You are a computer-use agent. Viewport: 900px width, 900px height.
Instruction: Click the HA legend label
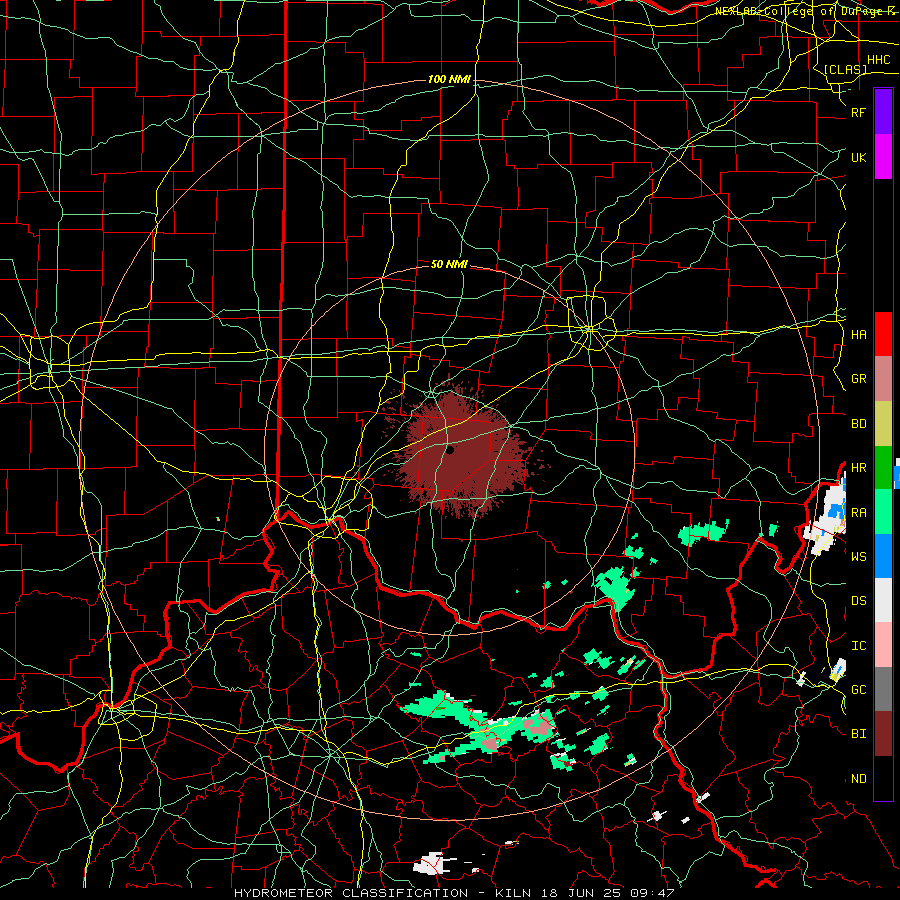(x=859, y=335)
